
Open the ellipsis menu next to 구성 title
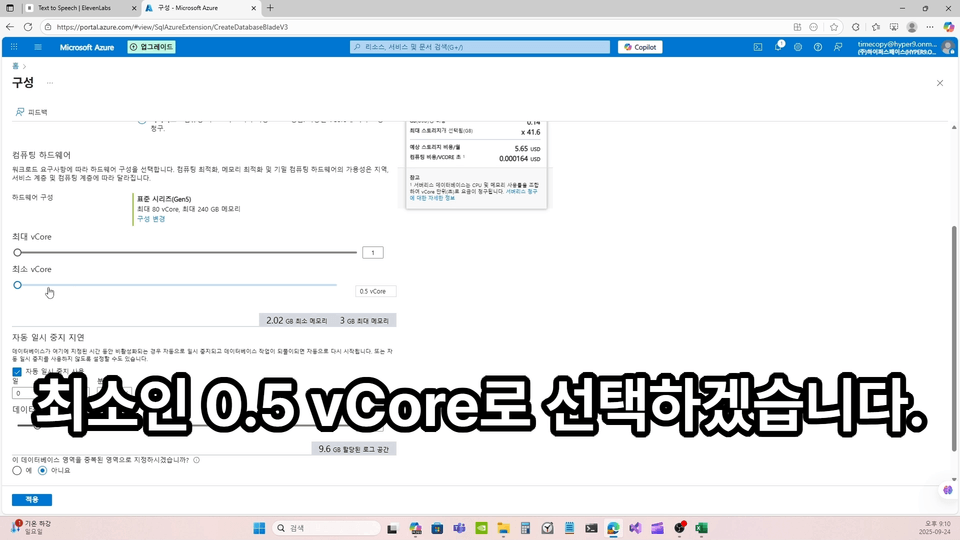(50, 83)
